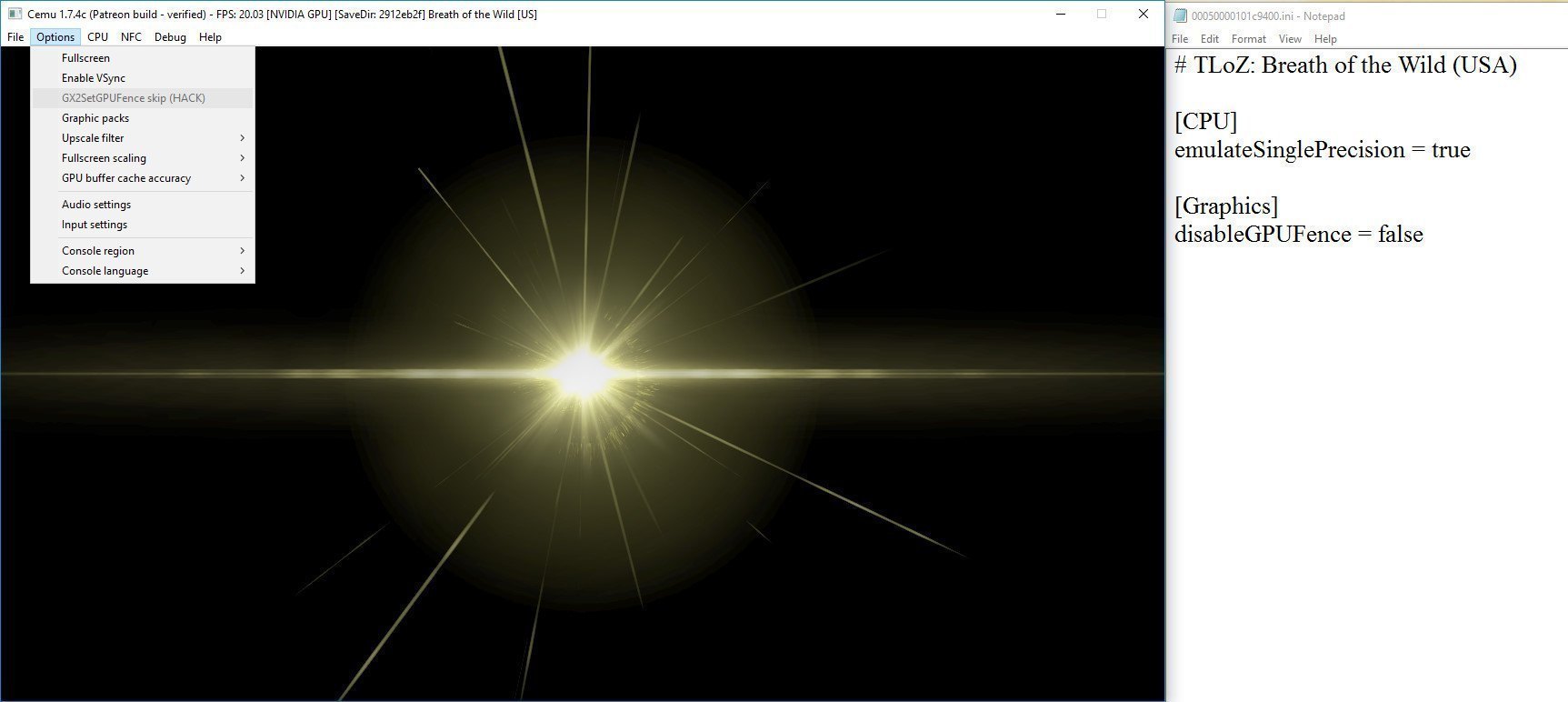Image resolution: width=1568 pixels, height=702 pixels.
Task: Open the File menu in Cemu
Action: [15, 37]
